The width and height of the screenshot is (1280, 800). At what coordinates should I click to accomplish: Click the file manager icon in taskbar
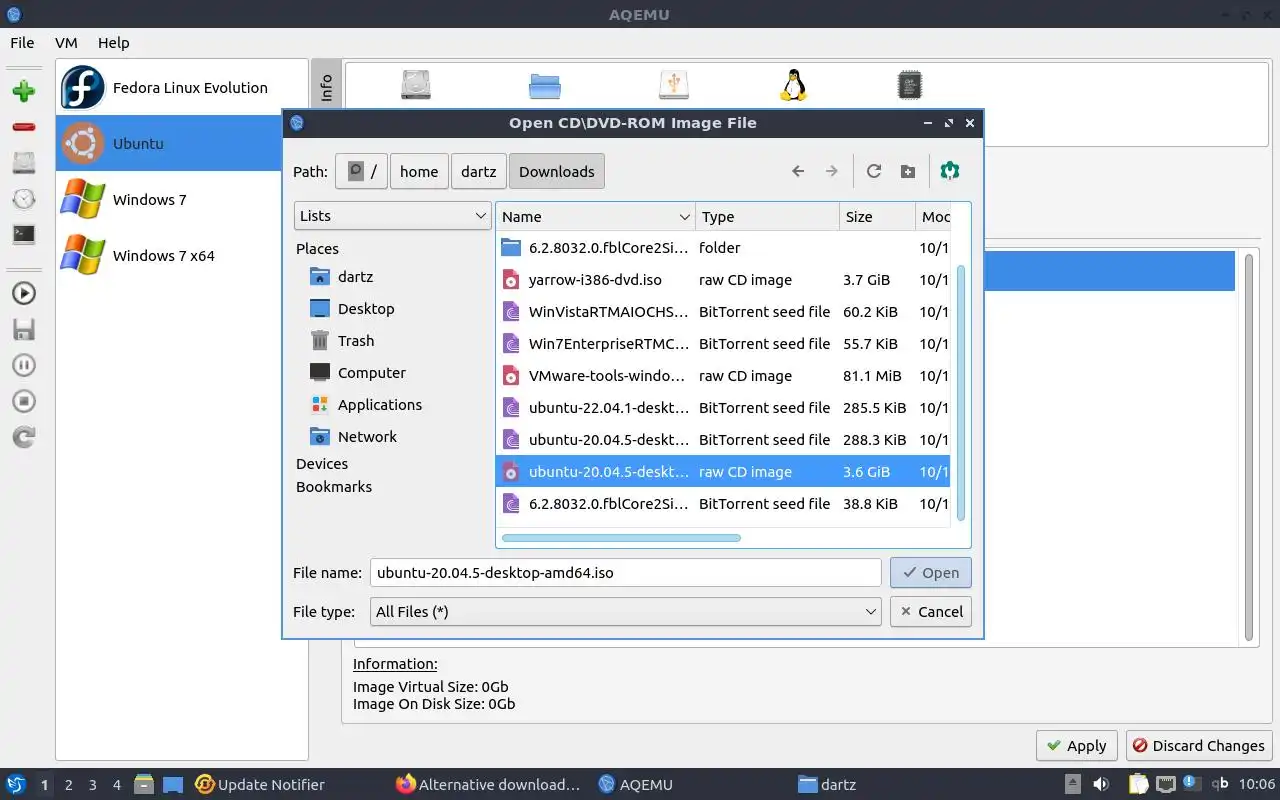click(x=143, y=784)
